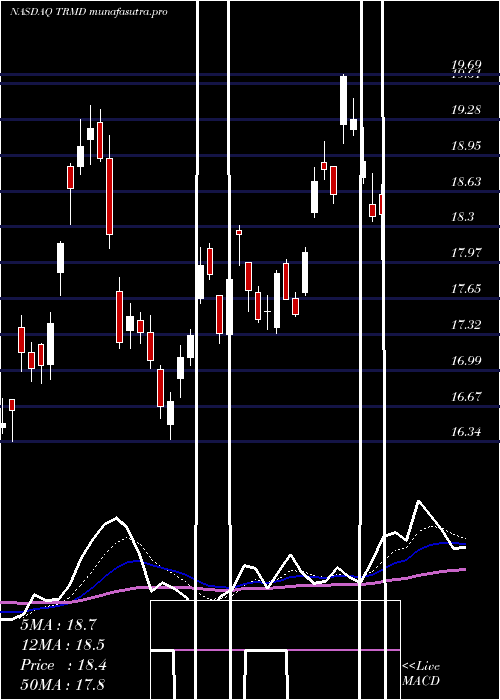Click the Price : 18.4 readout
Viewport: 500px width, 700px height.
(63, 665)
